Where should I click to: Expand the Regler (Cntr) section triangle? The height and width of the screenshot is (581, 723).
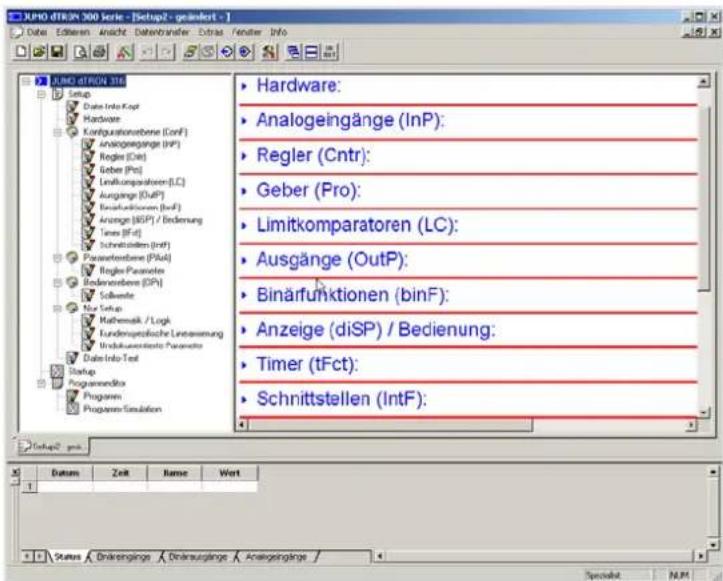click(x=244, y=156)
